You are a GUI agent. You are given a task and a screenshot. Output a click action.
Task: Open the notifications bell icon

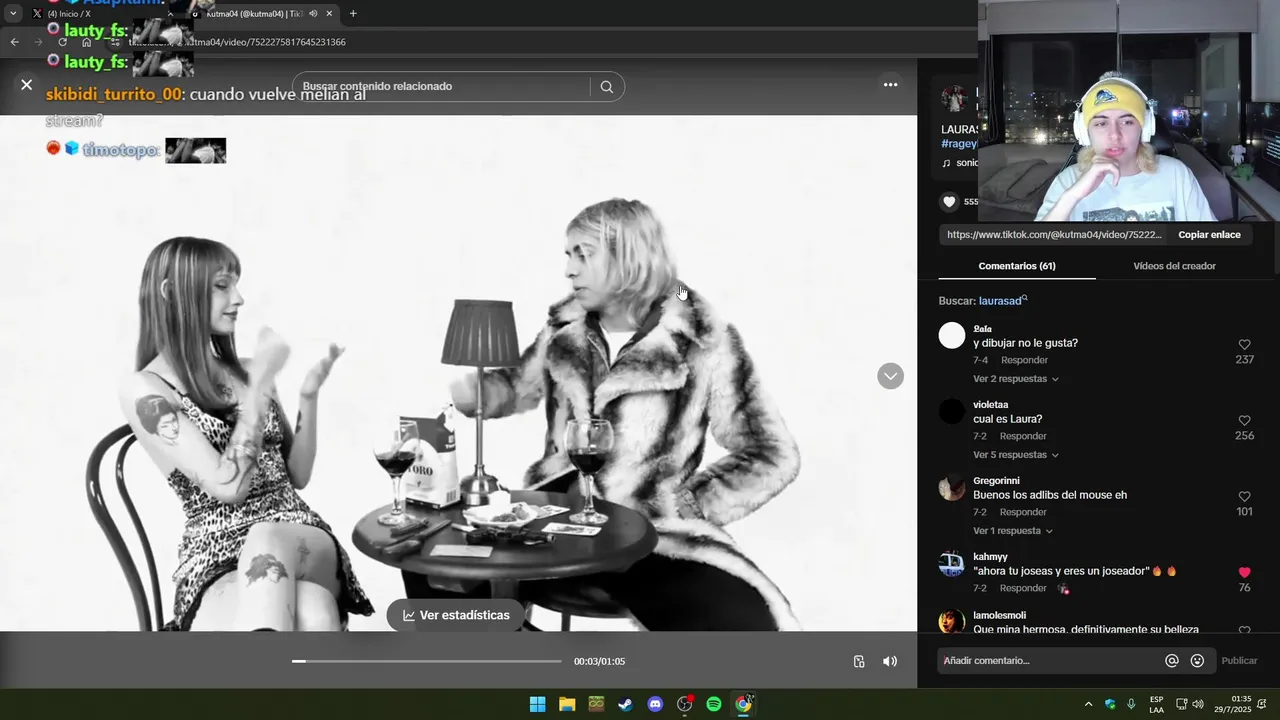tap(1262, 704)
